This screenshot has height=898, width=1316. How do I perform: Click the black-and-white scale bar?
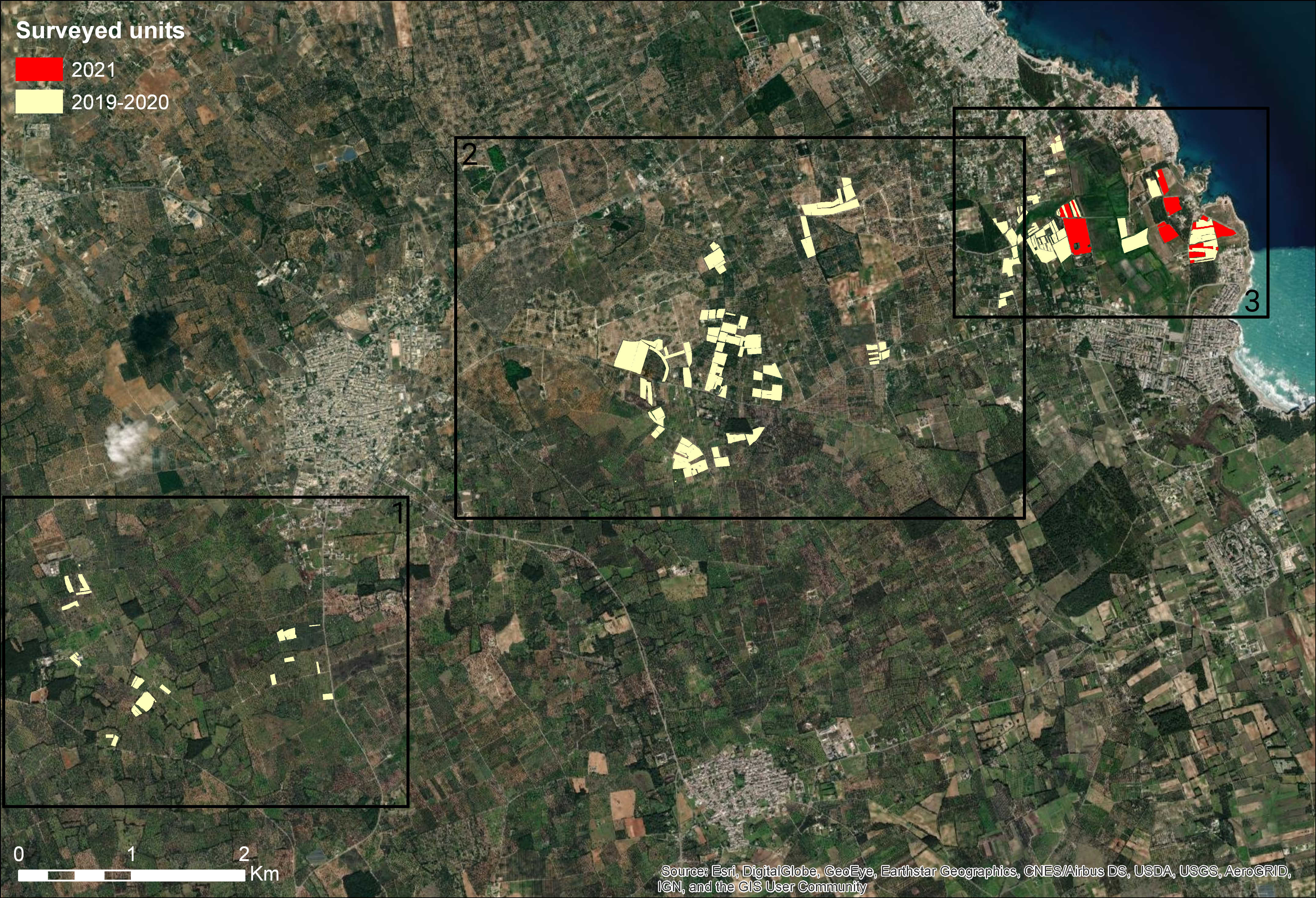(x=131, y=875)
